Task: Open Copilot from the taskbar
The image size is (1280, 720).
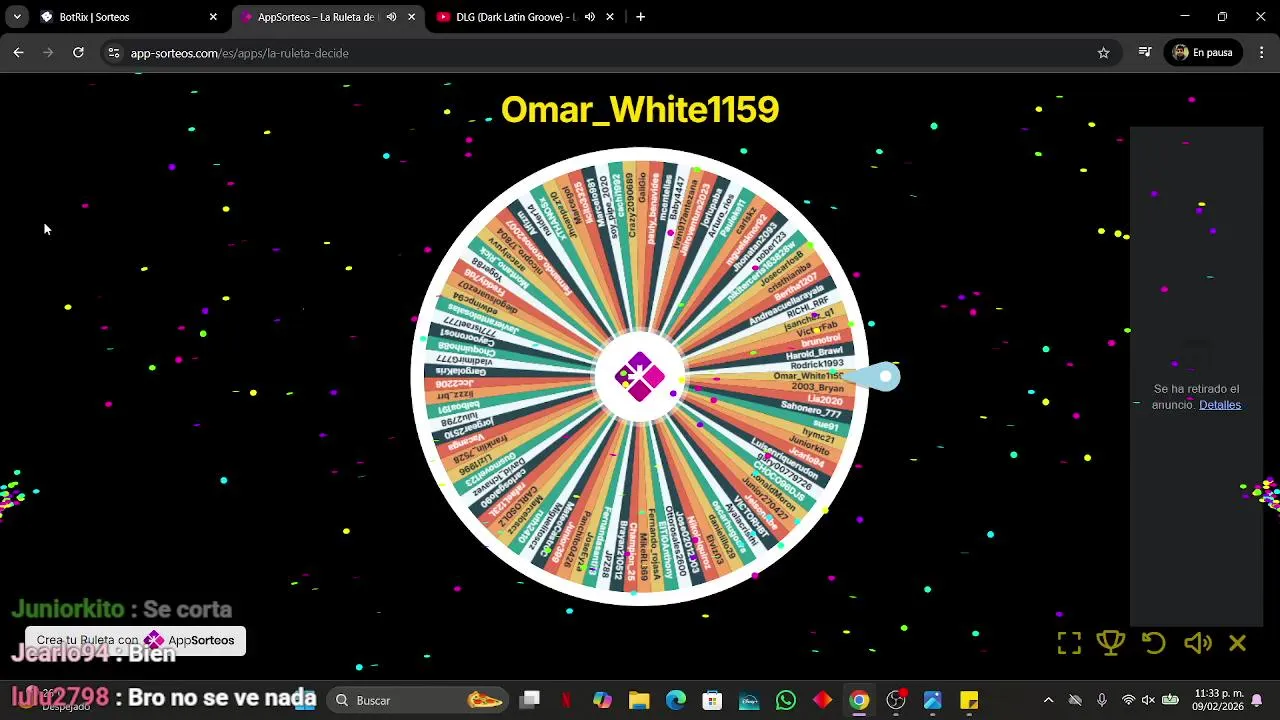Action: (x=602, y=700)
